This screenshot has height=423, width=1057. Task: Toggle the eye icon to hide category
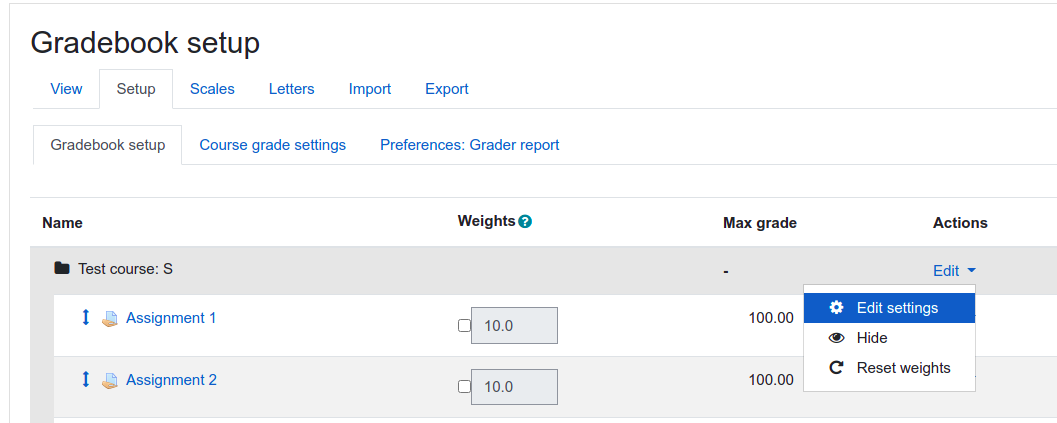pos(837,338)
